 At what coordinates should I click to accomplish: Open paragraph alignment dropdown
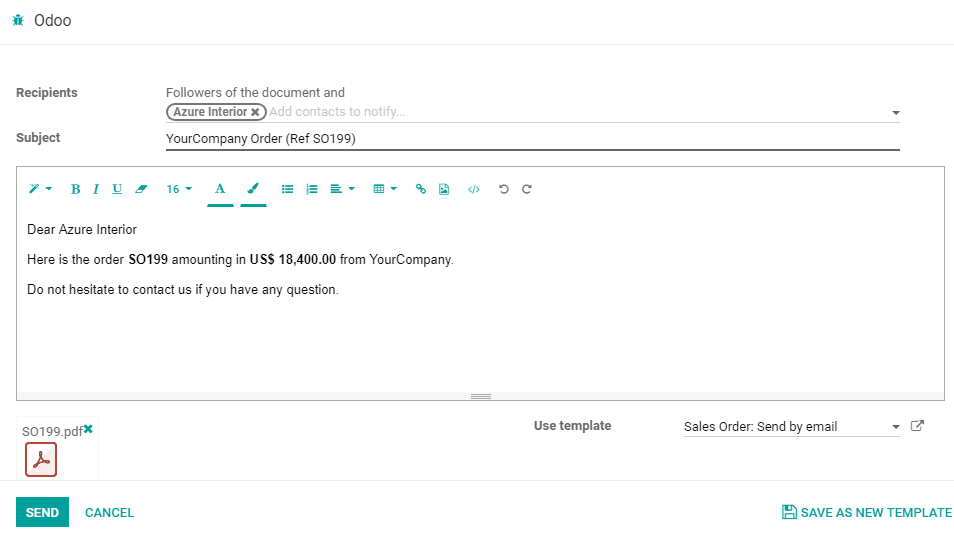[x=343, y=189]
